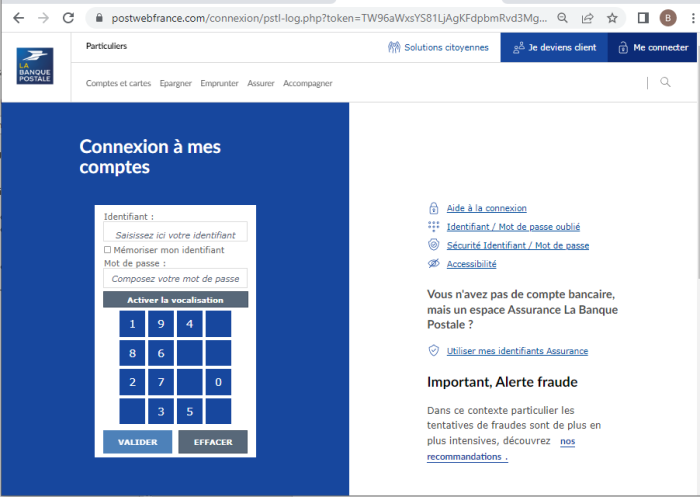
Task: Open Comptes et cartes menu
Action: point(118,84)
